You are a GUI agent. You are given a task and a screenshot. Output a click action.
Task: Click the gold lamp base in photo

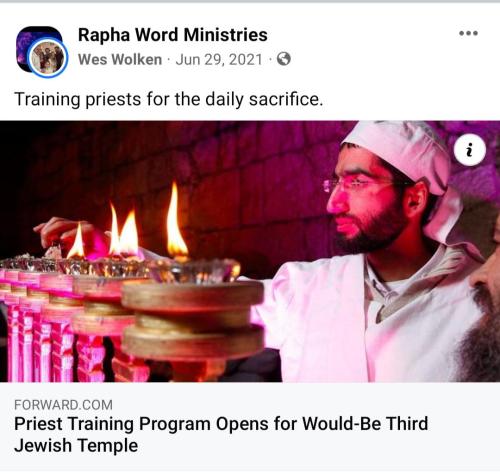coord(192,320)
